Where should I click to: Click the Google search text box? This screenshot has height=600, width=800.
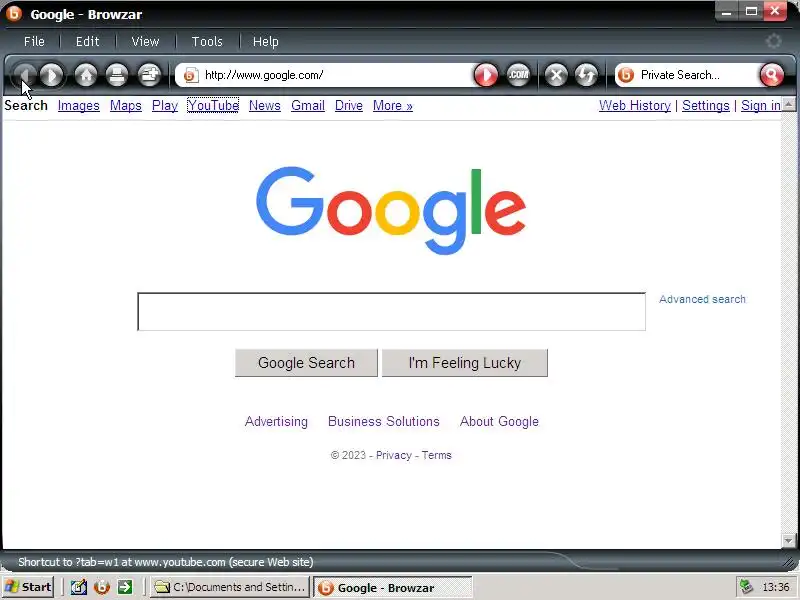[x=391, y=311]
